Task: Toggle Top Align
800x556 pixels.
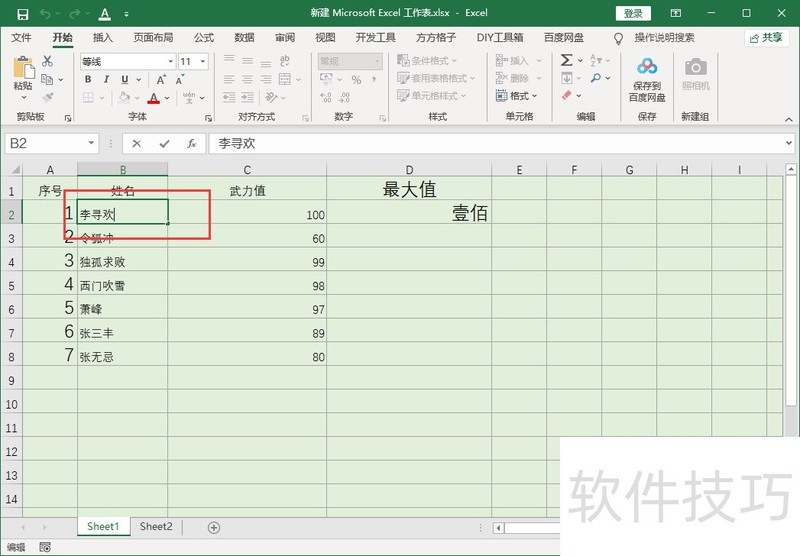Action: click(x=230, y=61)
